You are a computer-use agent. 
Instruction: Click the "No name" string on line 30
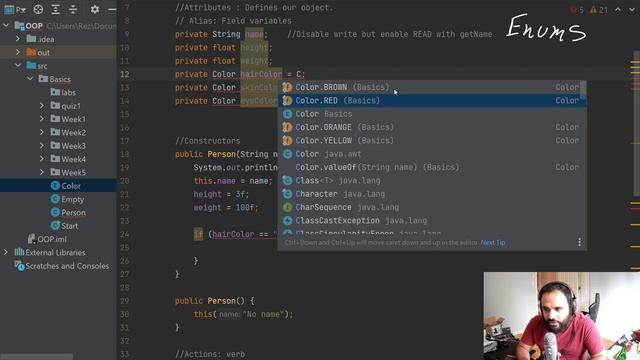click(x=263, y=314)
